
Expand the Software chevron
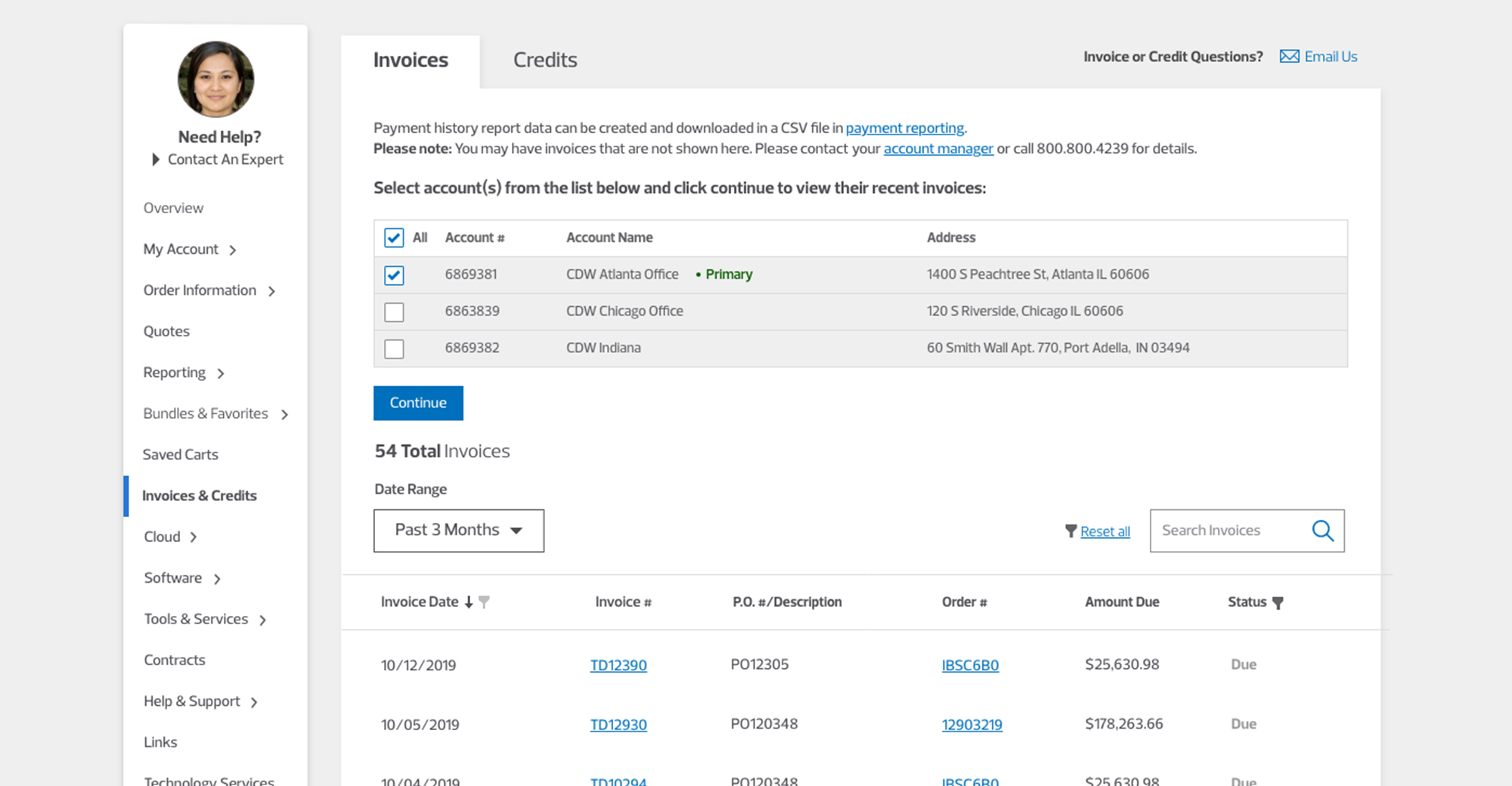pyautogui.click(x=217, y=579)
